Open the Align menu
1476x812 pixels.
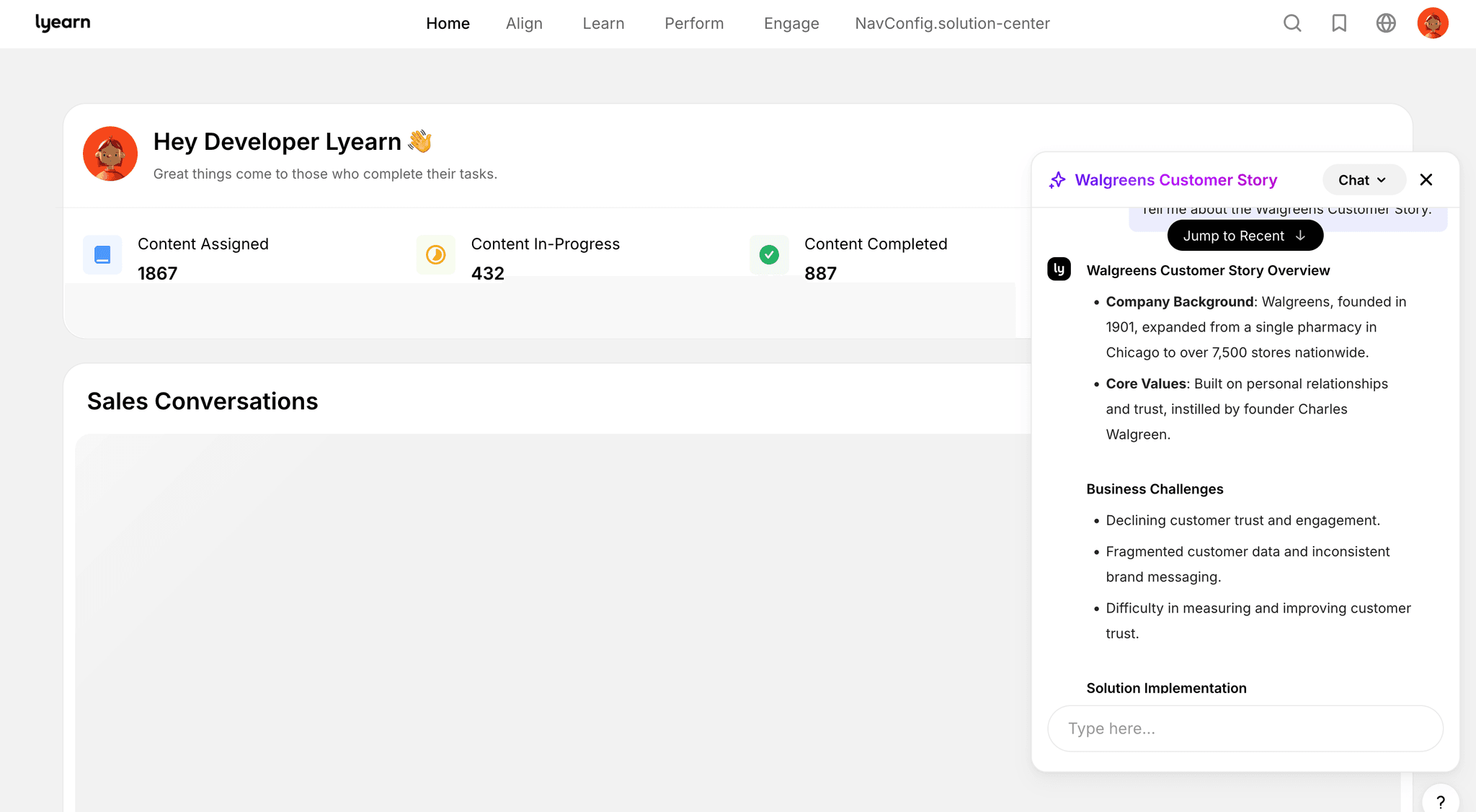pos(524,23)
